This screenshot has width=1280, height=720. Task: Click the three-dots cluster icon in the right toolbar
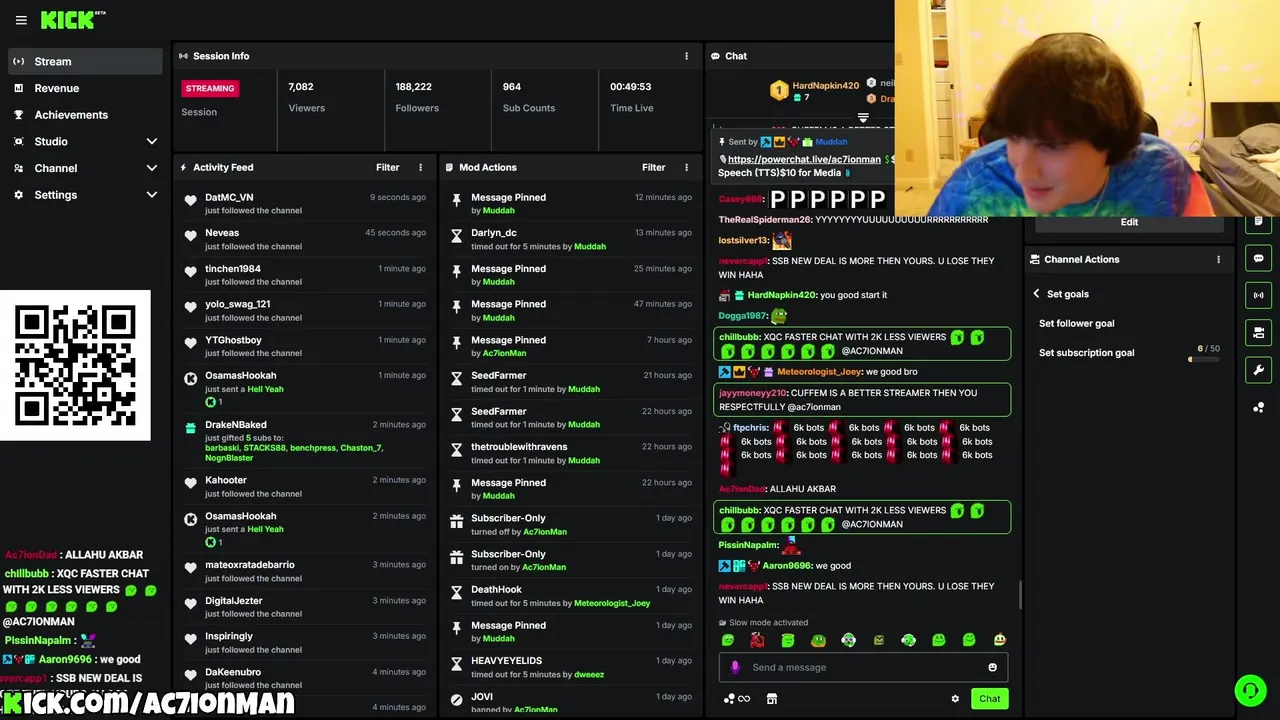point(1259,407)
